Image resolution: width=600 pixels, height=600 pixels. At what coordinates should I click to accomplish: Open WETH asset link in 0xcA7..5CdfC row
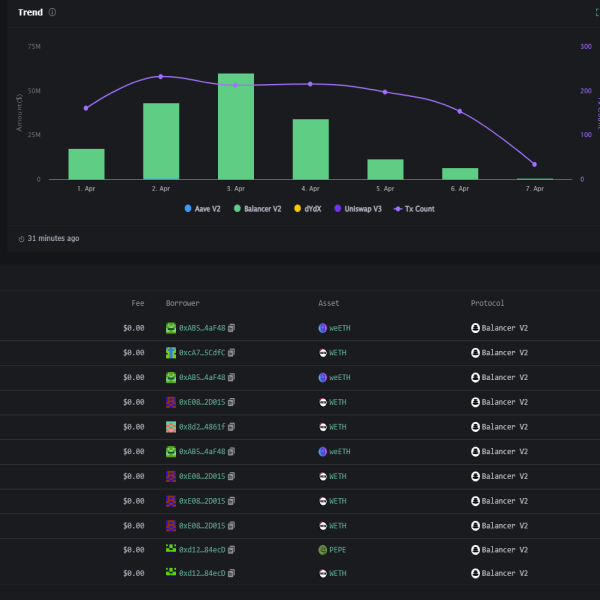[x=338, y=352]
